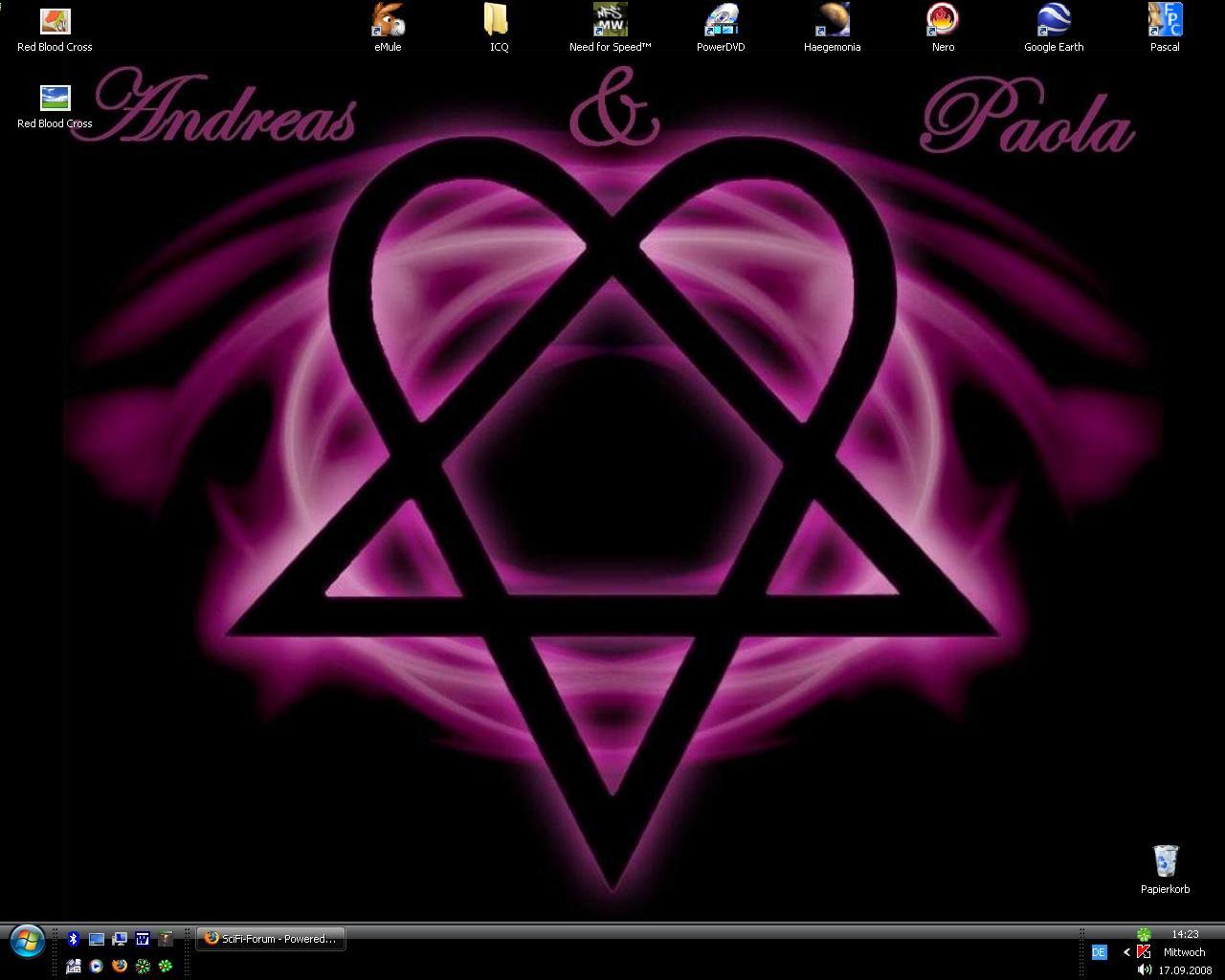
Task: Launch PowerDVD from the desktop
Action: point(721,21)
